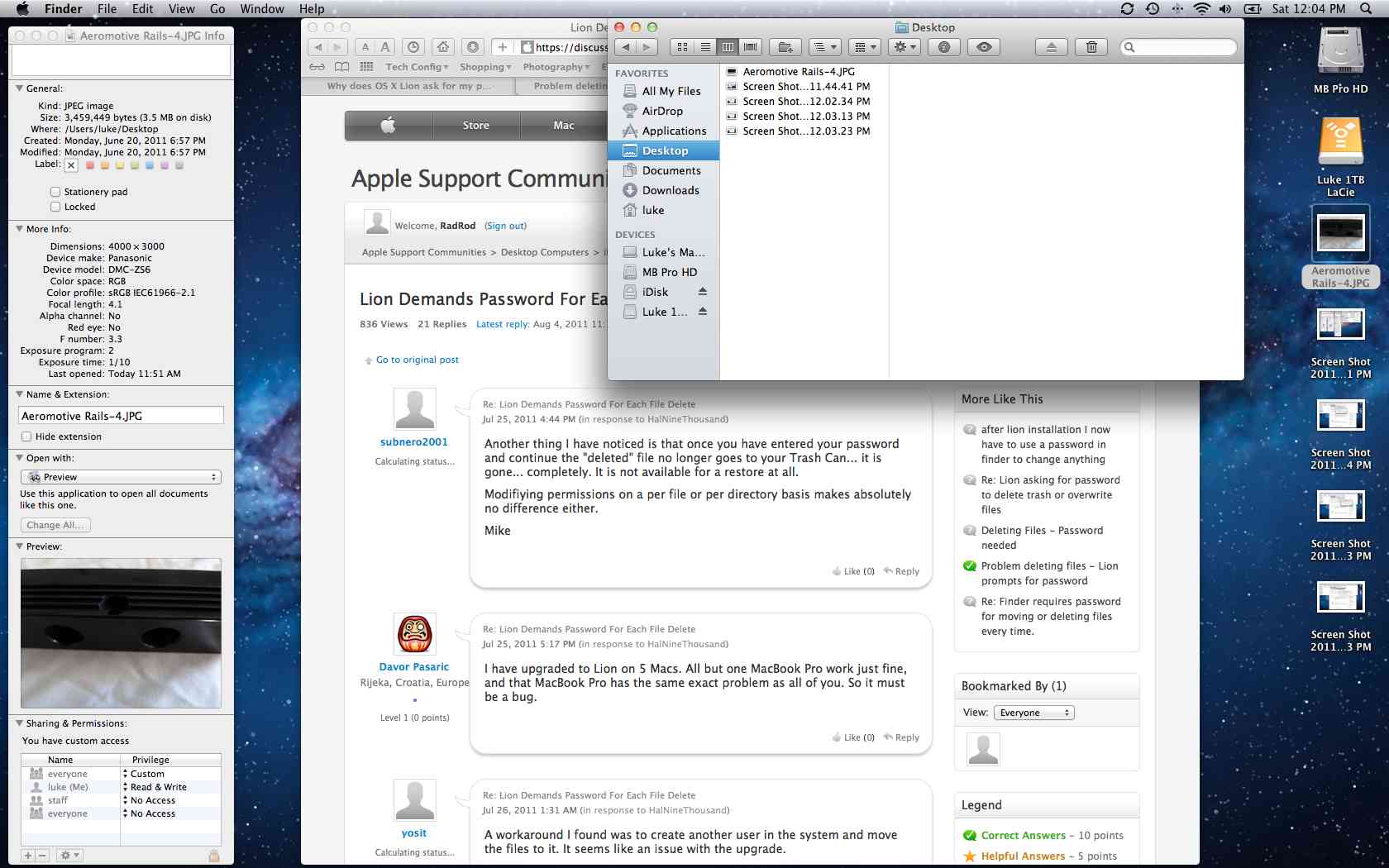
Task: Switch Finder to column view
Action: tap(728, 47)
